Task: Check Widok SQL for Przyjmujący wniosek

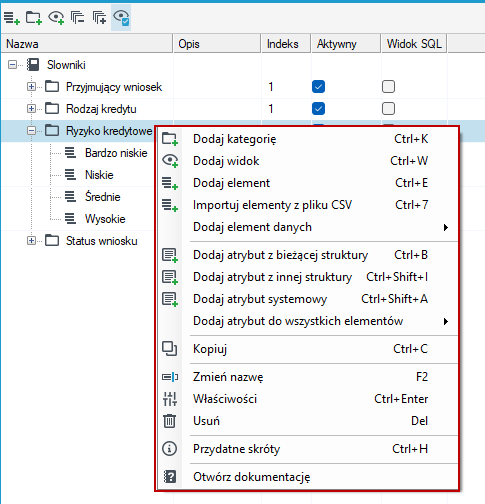Action: pos(388,87)
